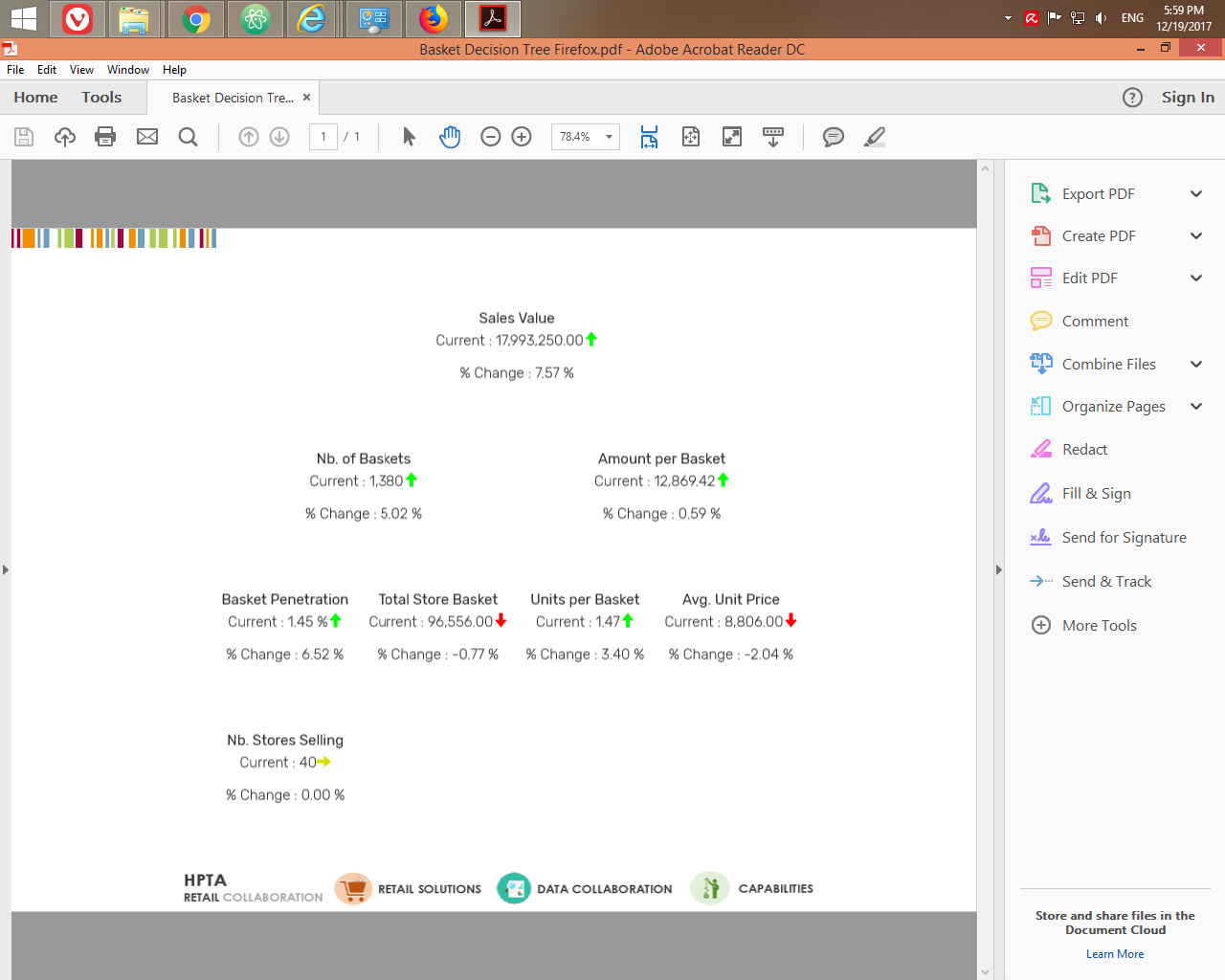Screen dimensions: 1225x980
Task: Email the current document
Action: pos(146,136)
